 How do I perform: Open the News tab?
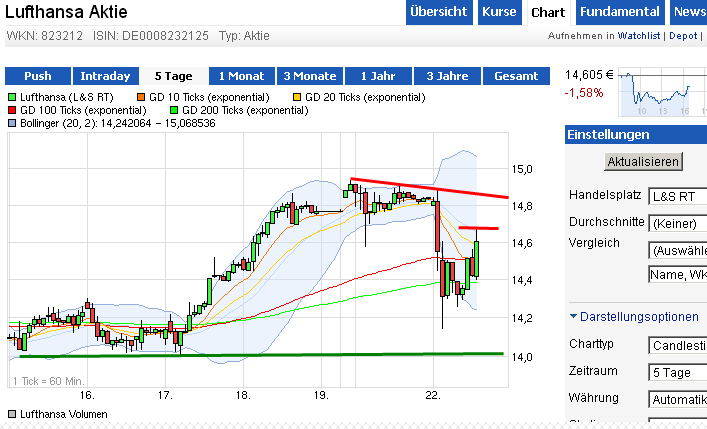pyautogui.click(x=689, y=12)
